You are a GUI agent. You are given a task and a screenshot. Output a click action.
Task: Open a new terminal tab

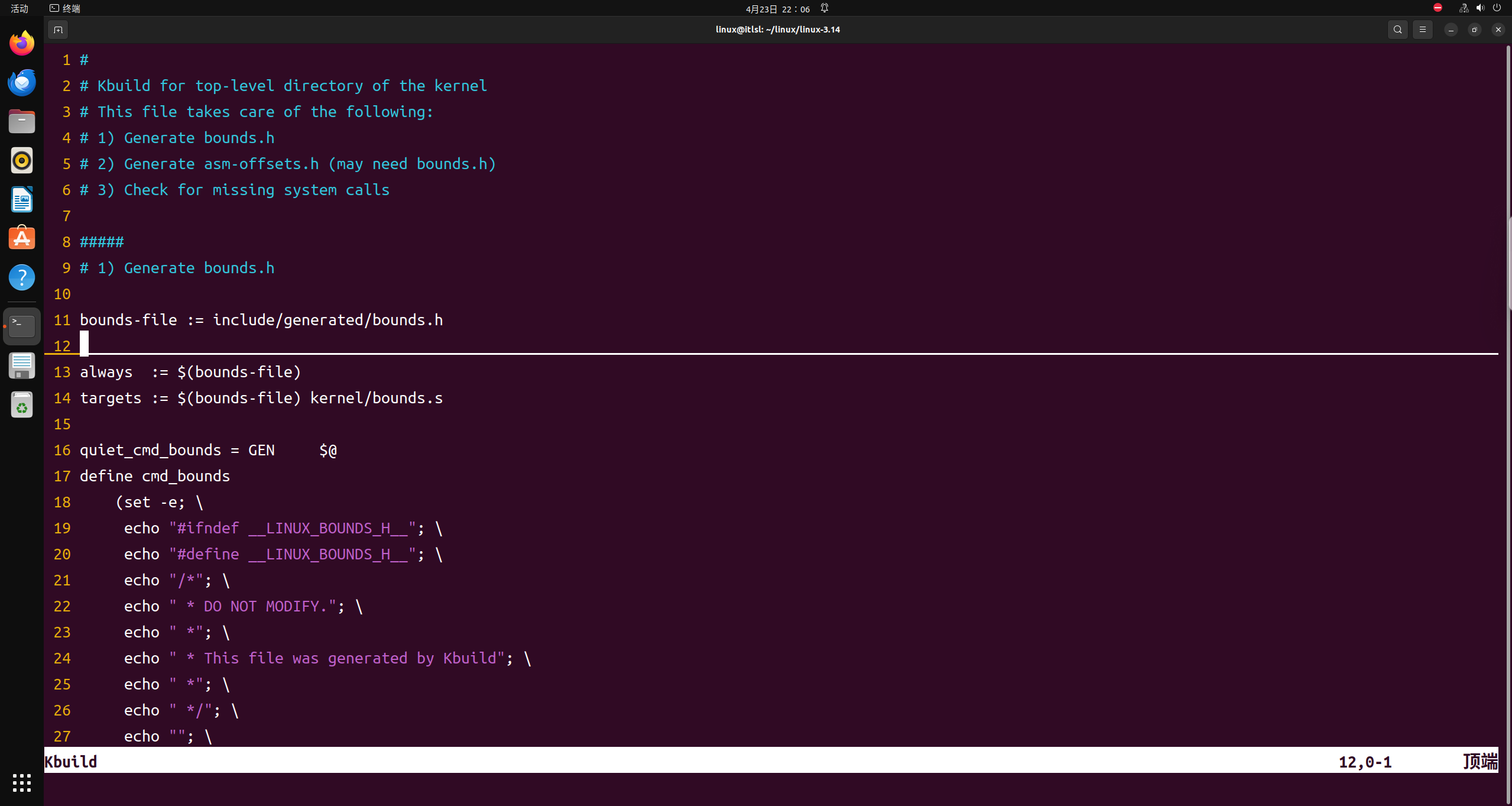58,30
